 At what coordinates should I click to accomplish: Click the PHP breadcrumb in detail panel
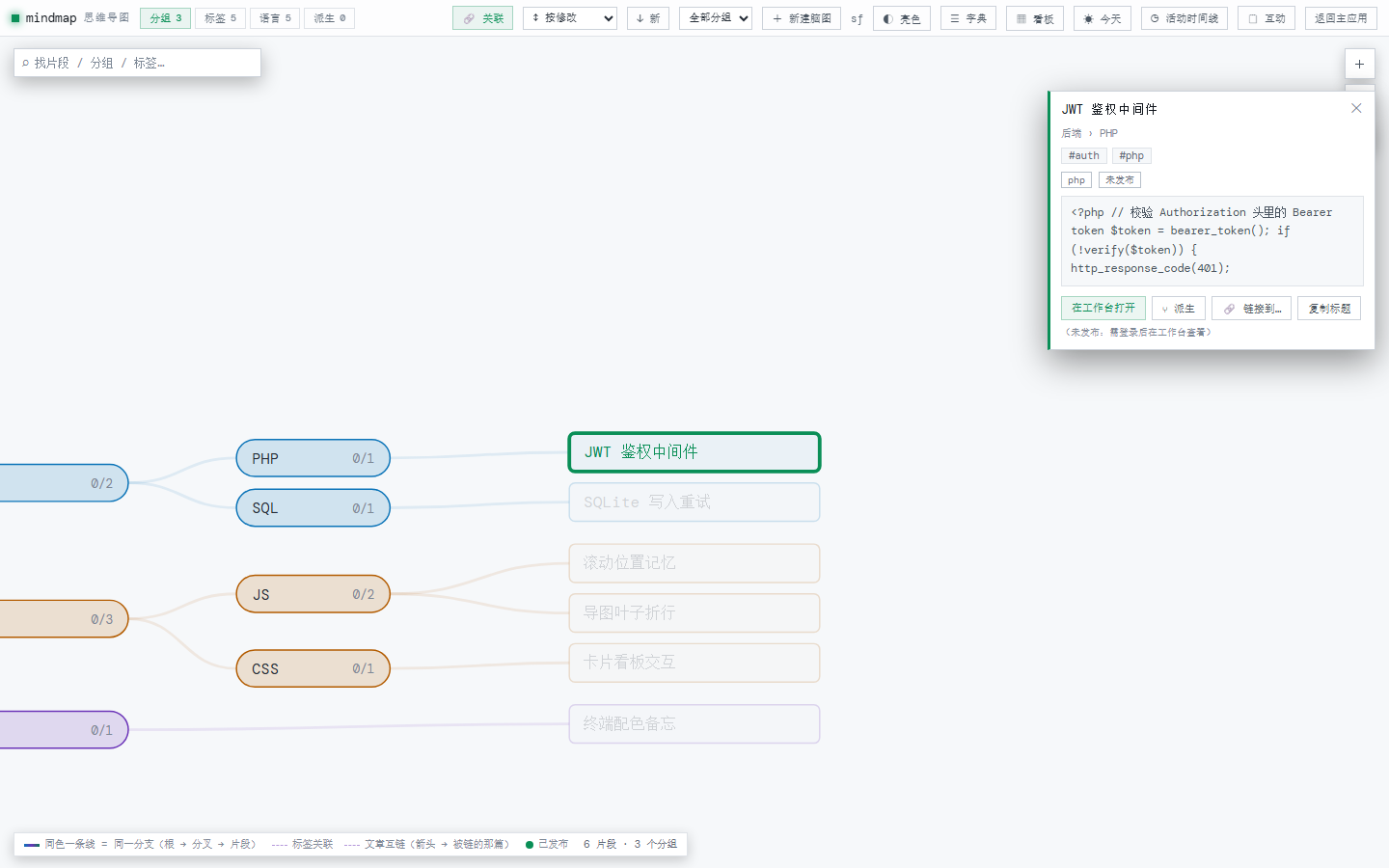[1108, 133]
